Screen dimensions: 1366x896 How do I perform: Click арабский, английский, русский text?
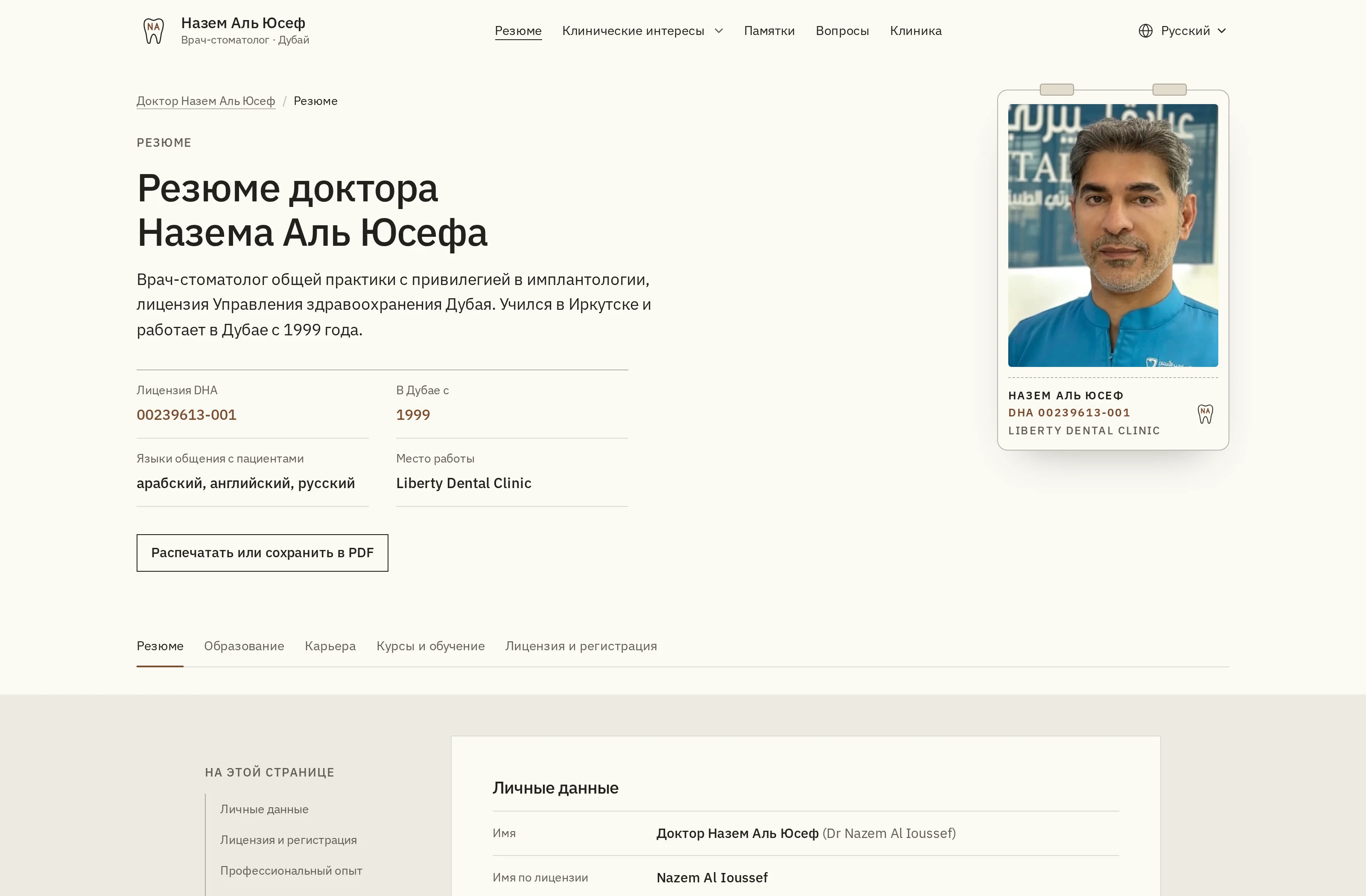[245, 483]
